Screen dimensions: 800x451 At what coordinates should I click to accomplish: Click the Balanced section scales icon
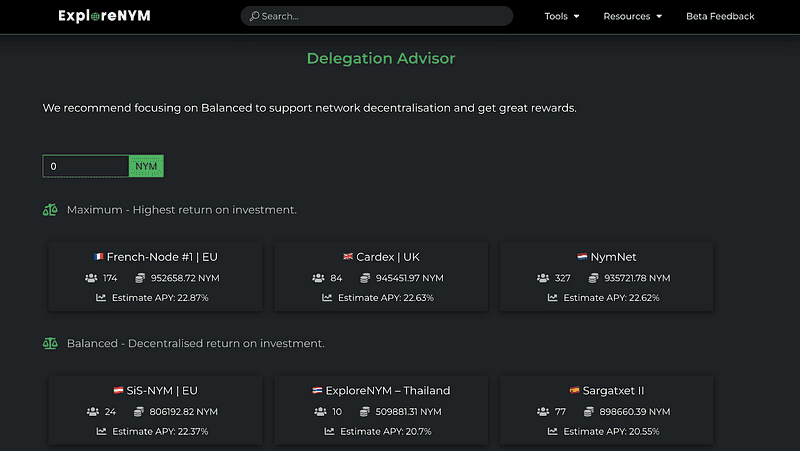pyautogui.click(x=50, y=343)
